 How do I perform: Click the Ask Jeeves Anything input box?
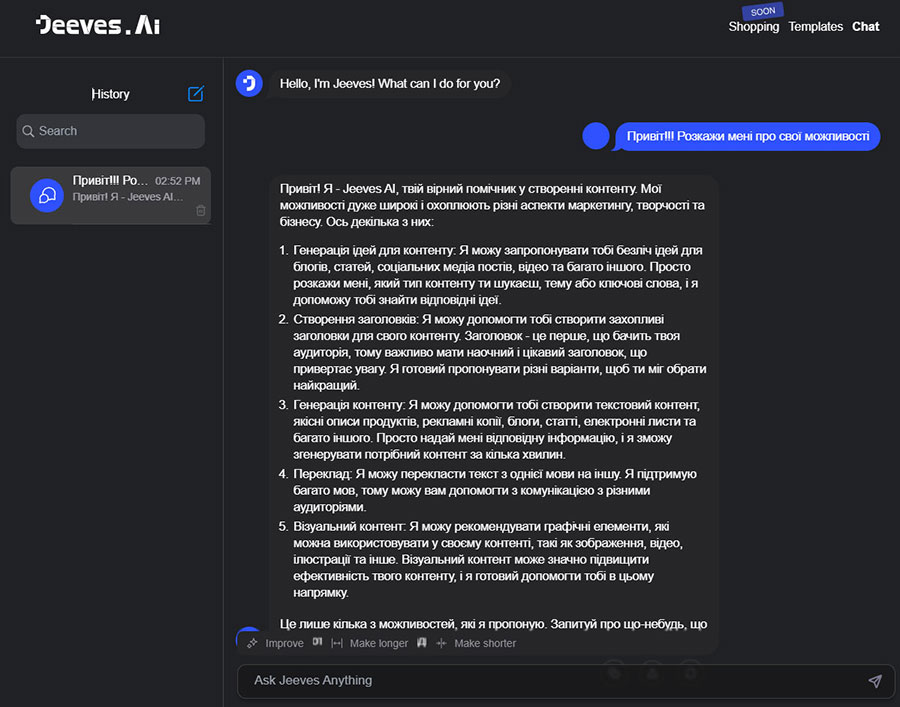point(565,681)
